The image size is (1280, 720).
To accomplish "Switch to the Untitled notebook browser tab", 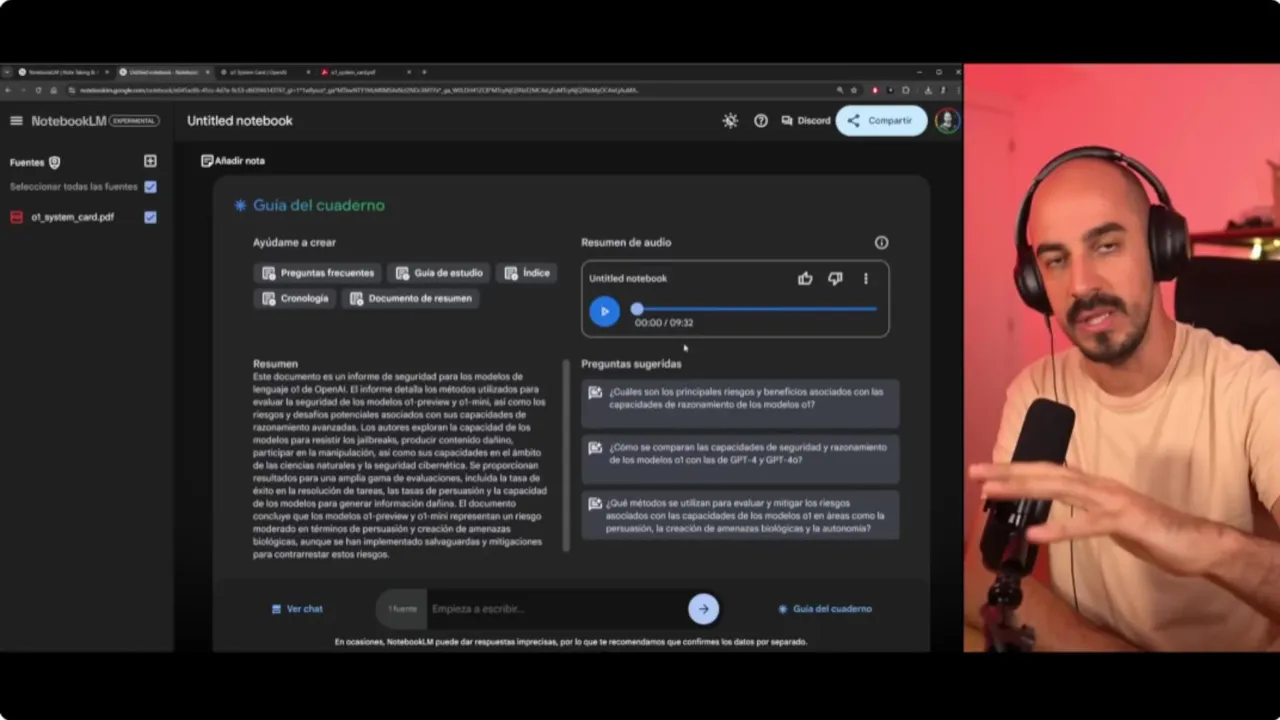I will pyautogui.click(x=164, y=72).
